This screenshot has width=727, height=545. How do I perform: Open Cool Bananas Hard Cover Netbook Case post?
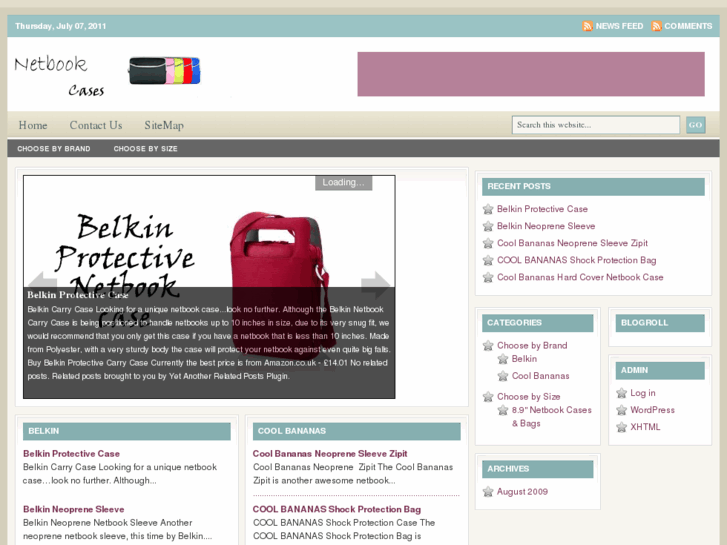[x=580, y=277]
